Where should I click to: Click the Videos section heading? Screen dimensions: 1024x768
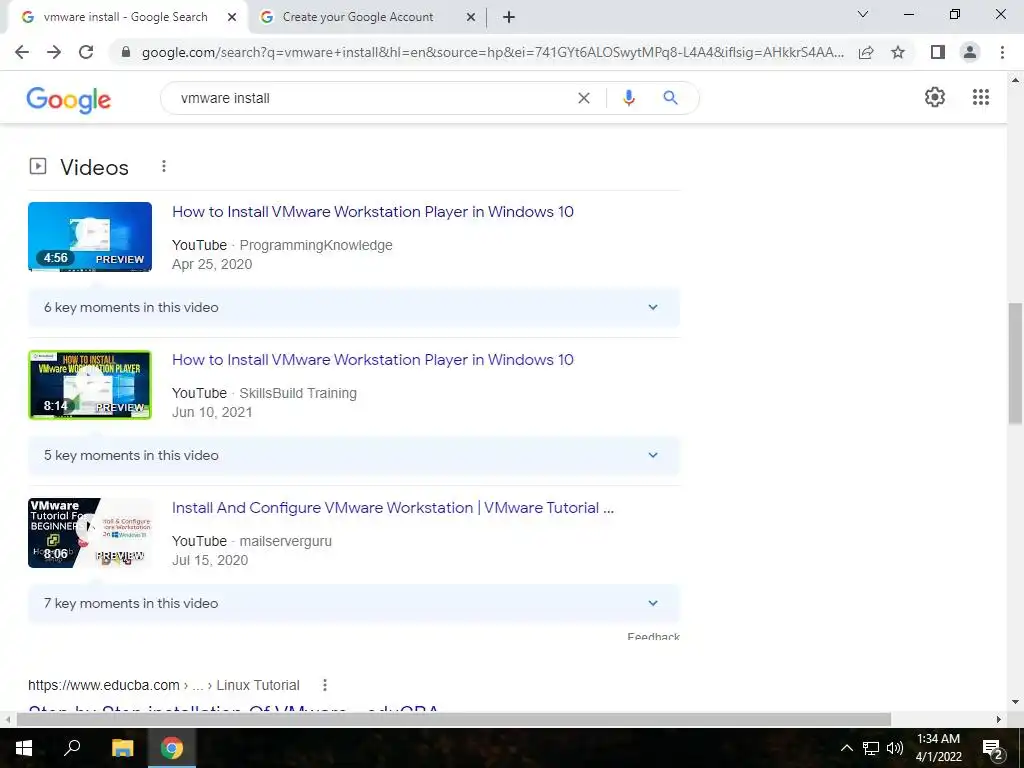point(95,167)
